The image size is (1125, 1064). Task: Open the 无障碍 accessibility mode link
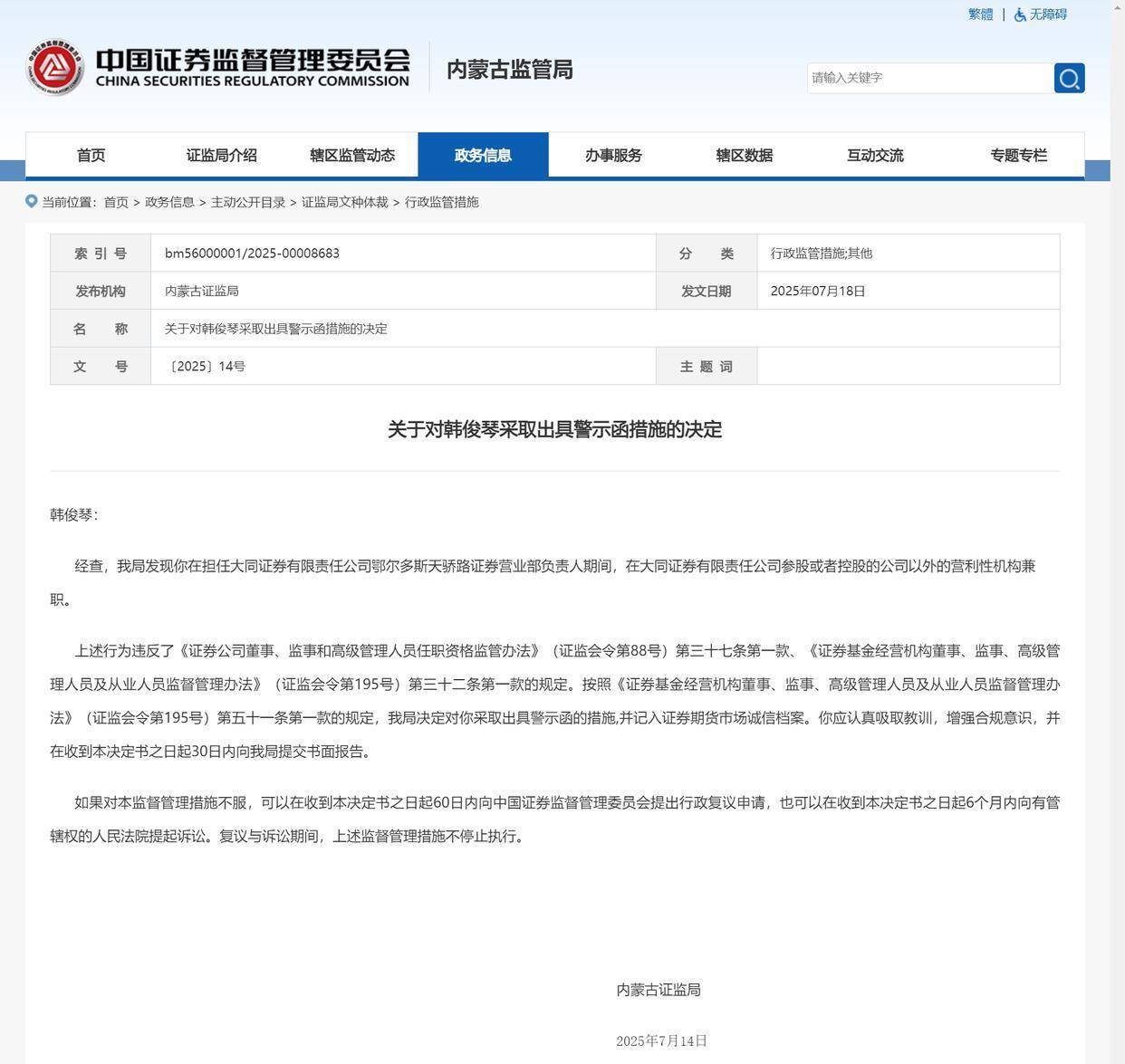pyautogui.click(x=1048, y=14)
